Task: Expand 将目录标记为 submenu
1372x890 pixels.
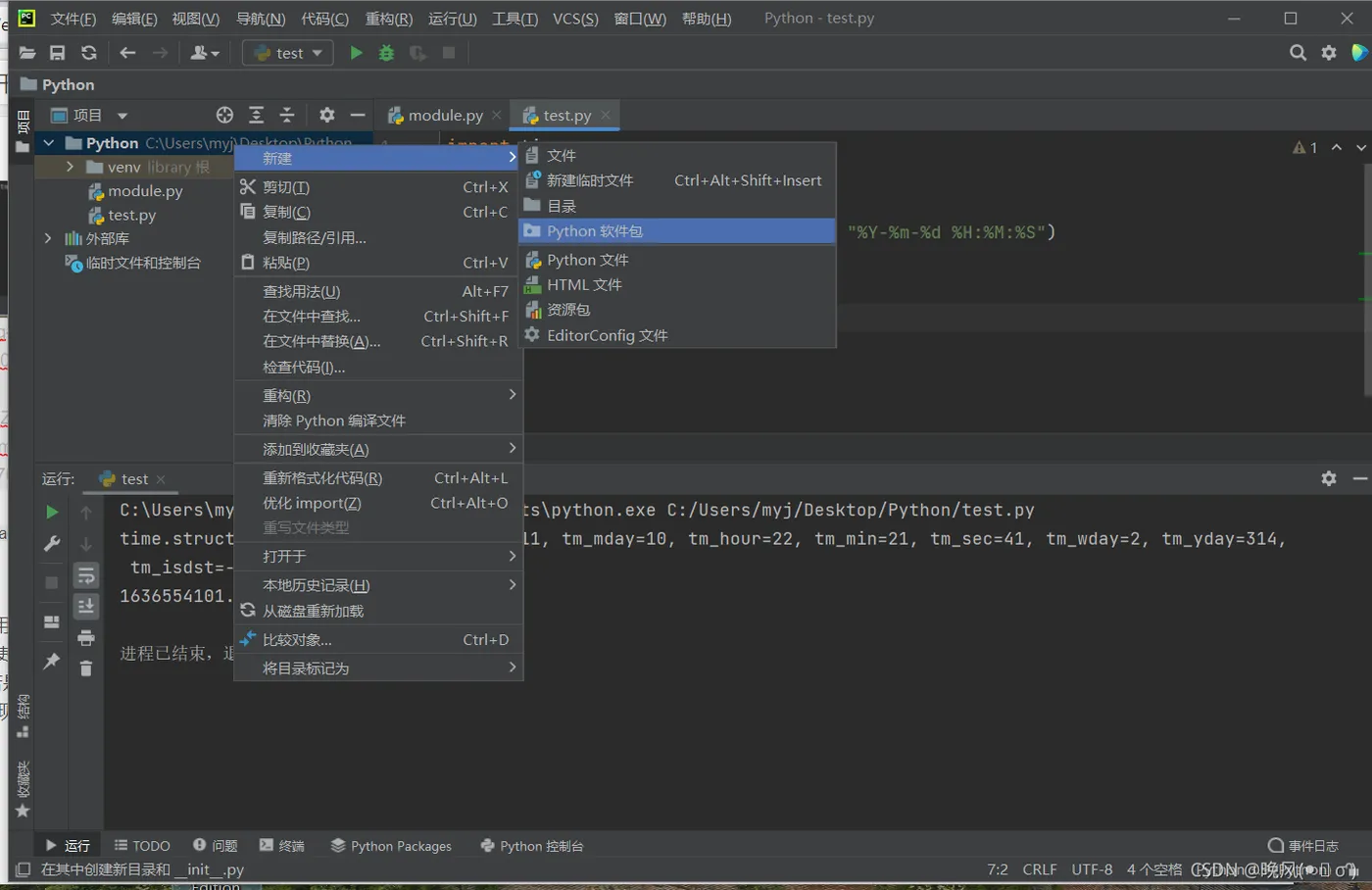Action: coord(378,667)
